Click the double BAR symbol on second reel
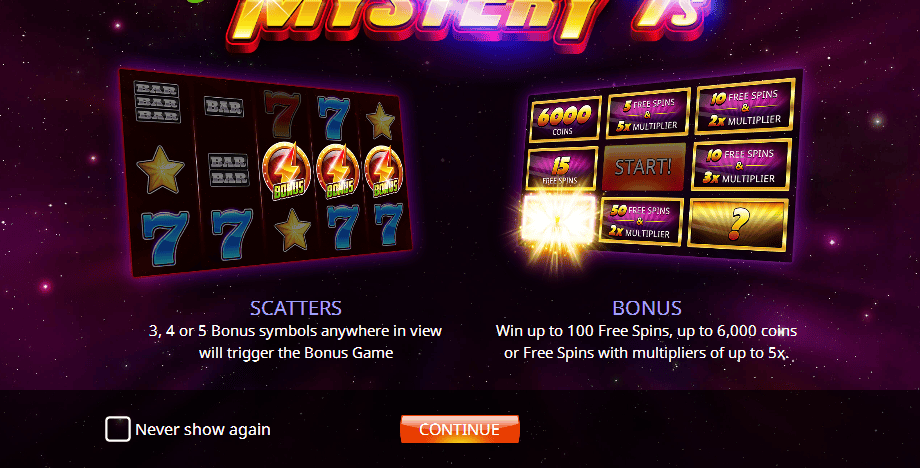The height and width of the screenshot is (468, 920). (229, 169)
